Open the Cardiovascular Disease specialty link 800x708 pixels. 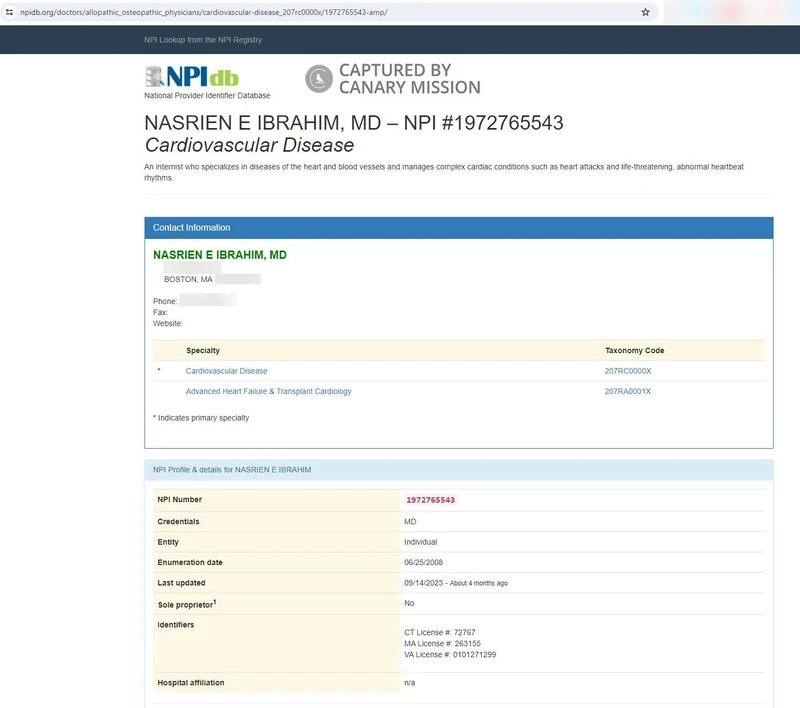point(226,371)
